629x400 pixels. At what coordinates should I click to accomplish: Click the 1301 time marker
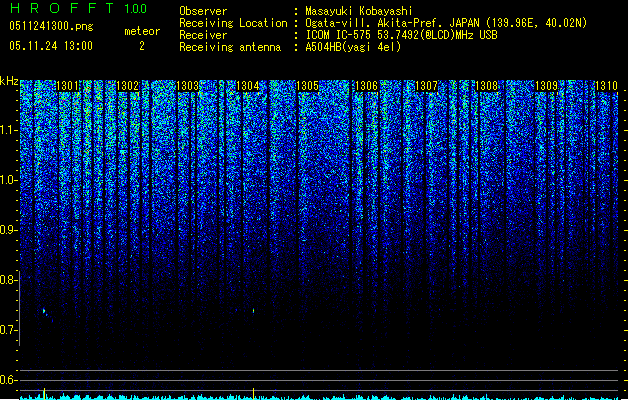click(67, 86)
